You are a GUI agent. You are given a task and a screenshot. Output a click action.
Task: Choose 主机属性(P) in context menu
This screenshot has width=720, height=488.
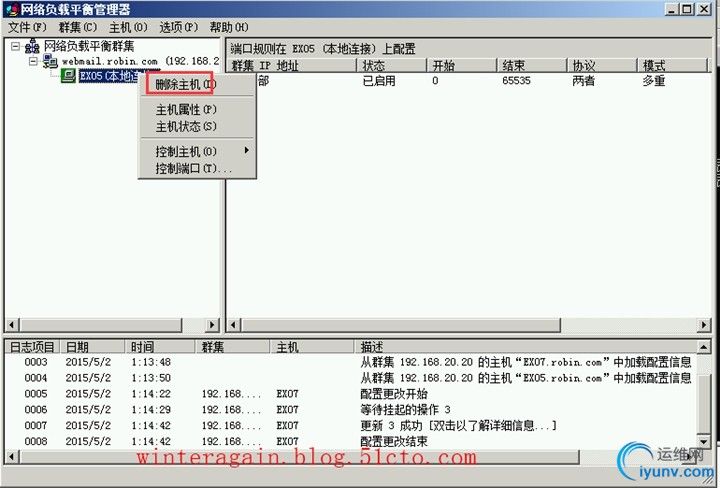pos(186,110)
